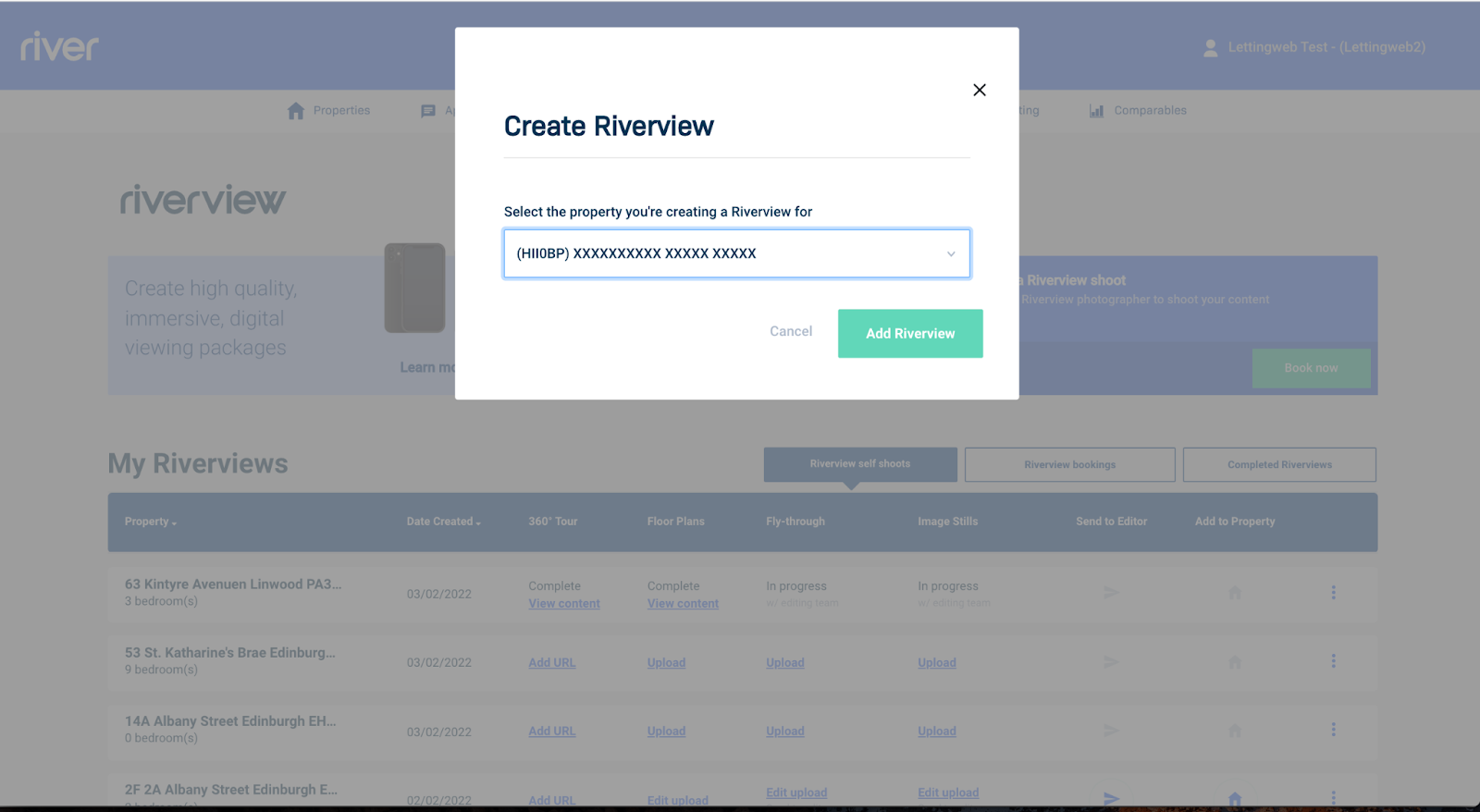
Task: Close the Create Riverview dialog
Action: (x=980, y=90)
